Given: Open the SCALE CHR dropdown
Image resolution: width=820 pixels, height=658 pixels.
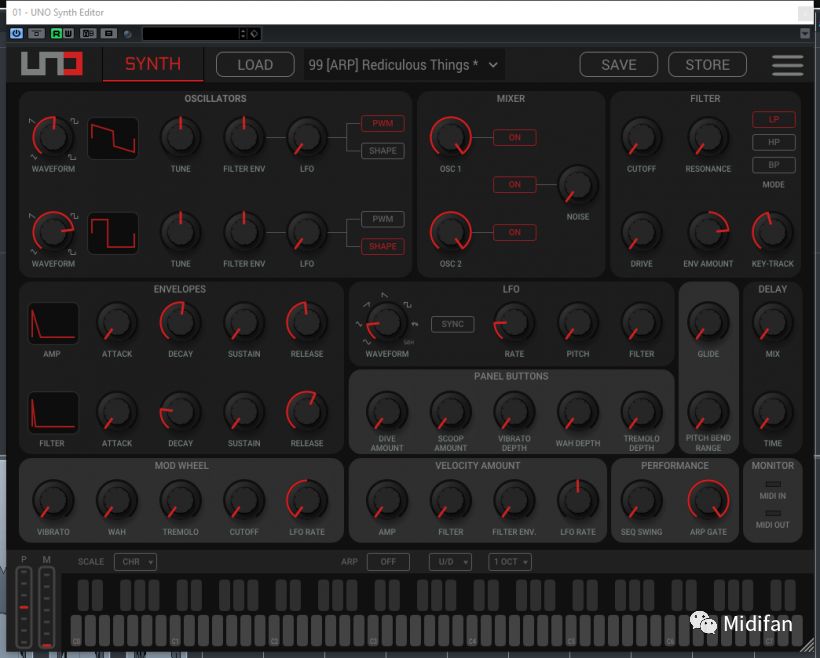Looking at the screenshot, I should point(135,562).
